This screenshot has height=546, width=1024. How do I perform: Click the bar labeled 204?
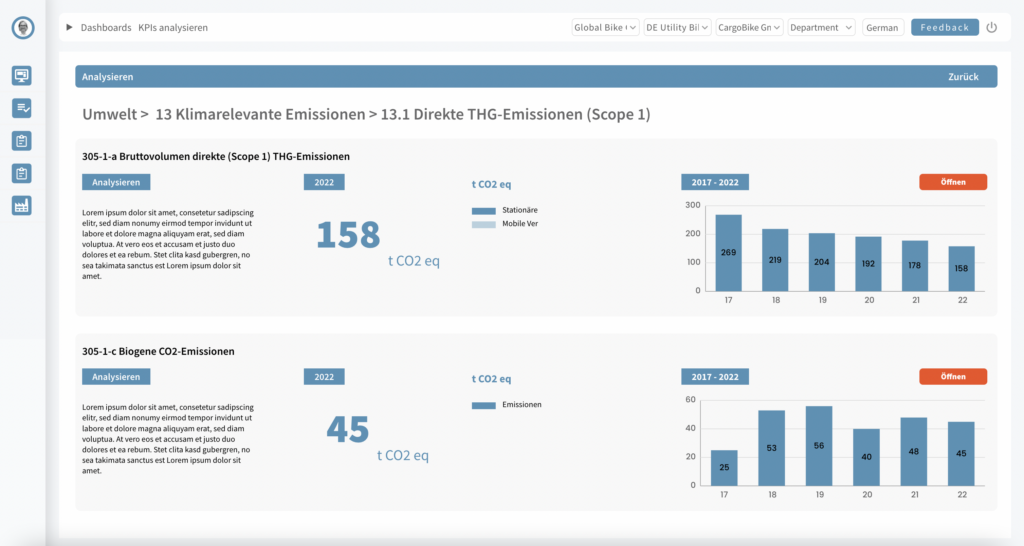(822, 262)
